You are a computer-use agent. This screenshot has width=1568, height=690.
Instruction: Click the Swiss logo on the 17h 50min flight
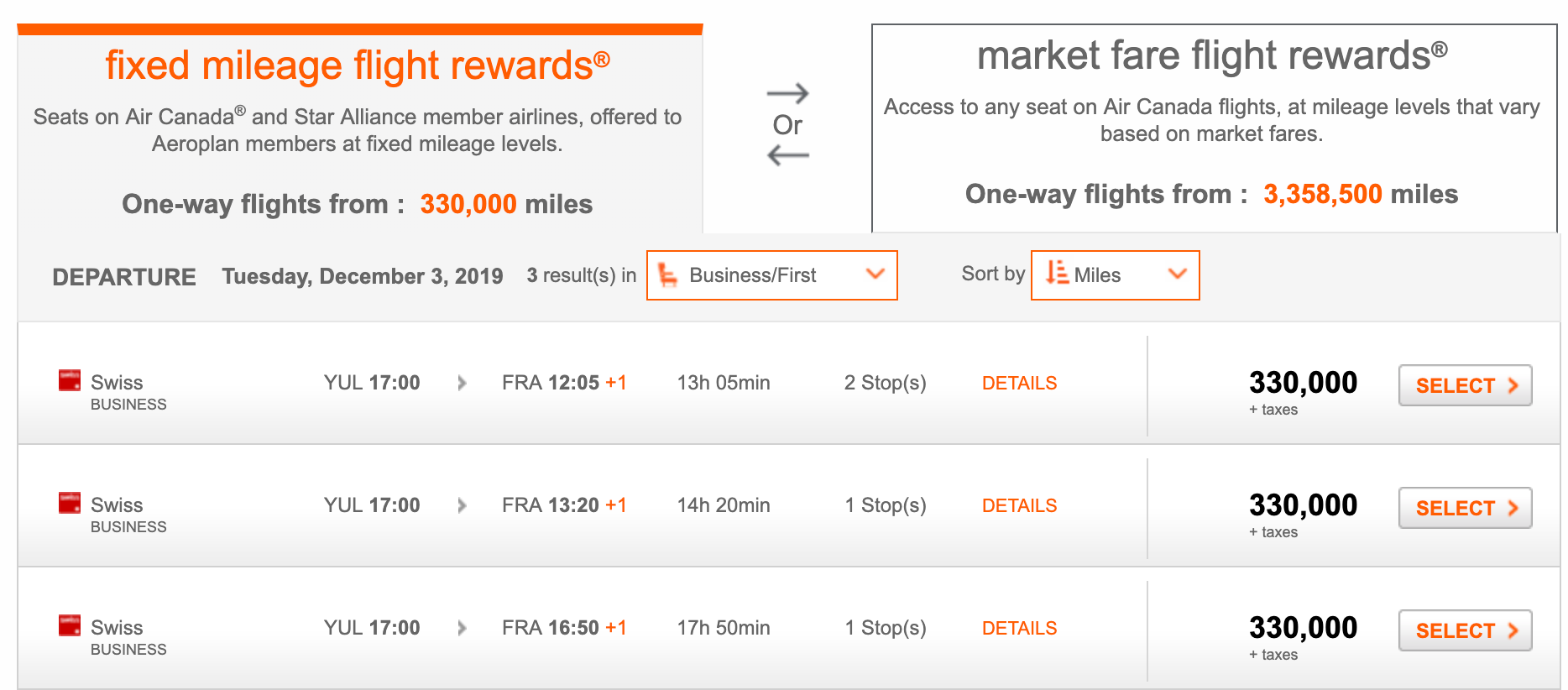[70, 625]
